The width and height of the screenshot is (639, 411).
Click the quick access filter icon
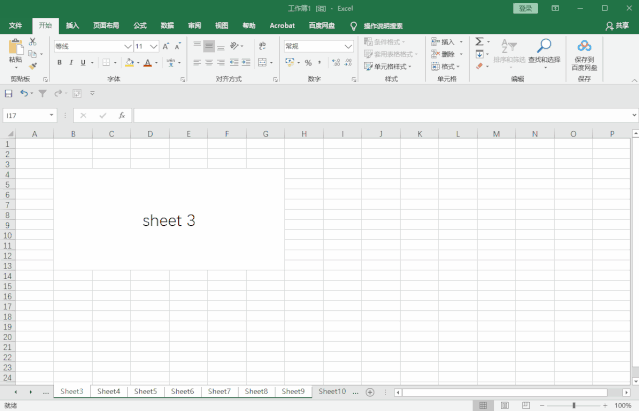(42, 94)
